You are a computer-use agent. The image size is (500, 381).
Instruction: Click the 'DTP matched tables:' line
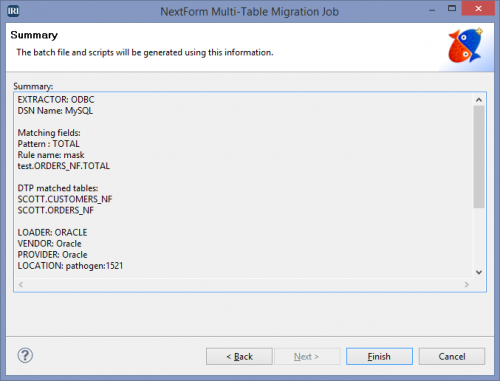tap(58, 188)
